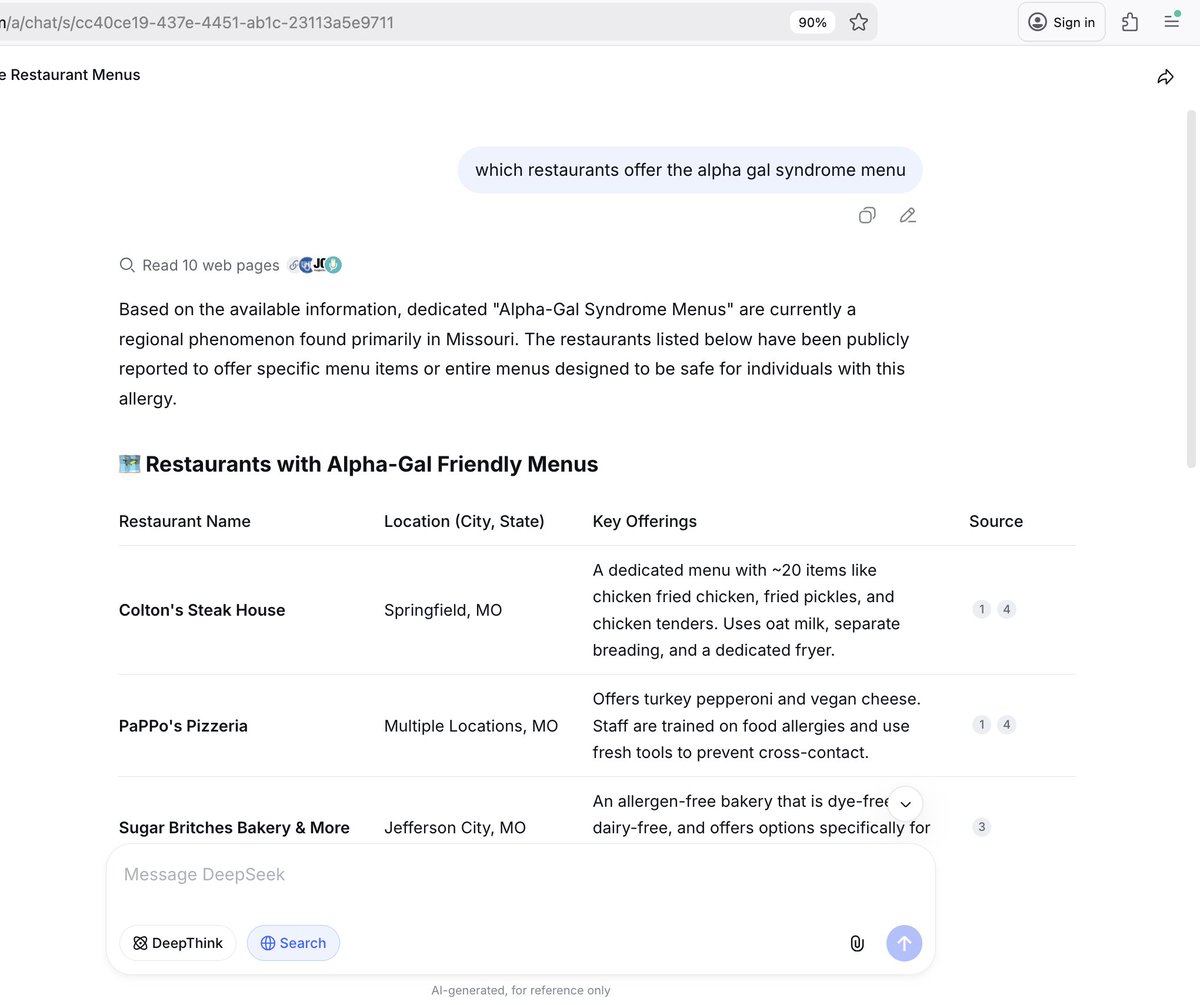Click the Restaurant Name column header

(x=185, y=521)
